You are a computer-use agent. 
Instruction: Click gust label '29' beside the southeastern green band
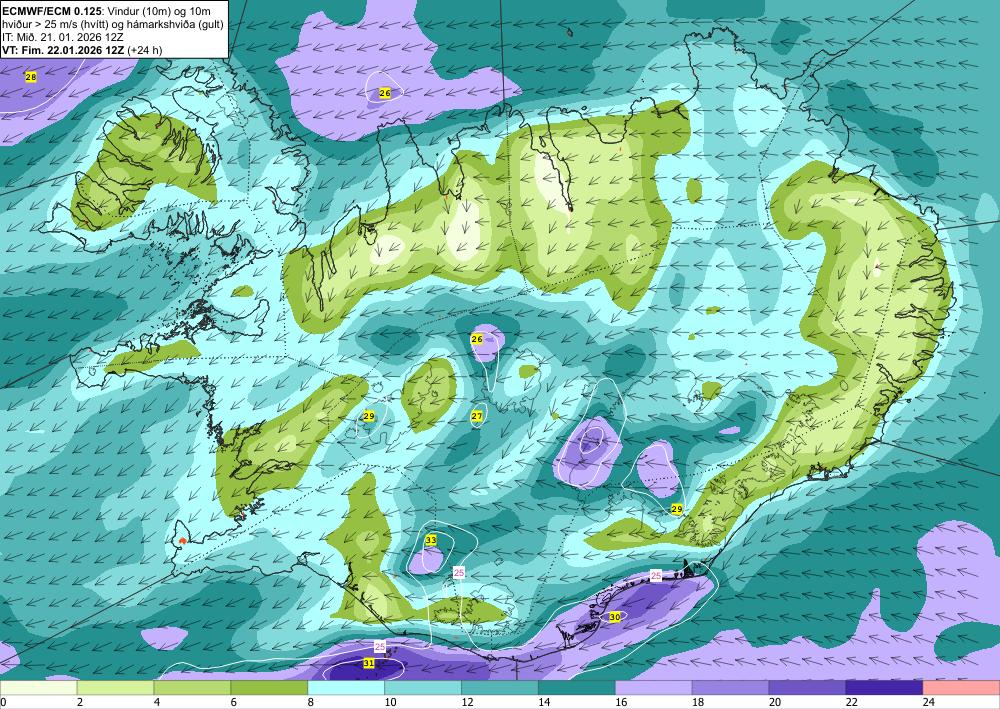click(x=677, y=509)
